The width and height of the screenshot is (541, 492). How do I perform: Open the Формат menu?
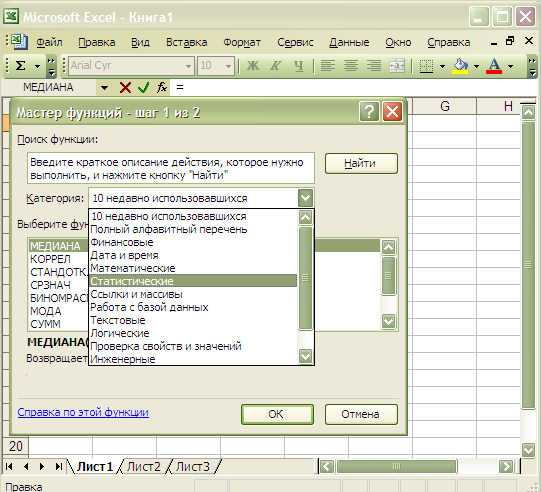(242, 42)
